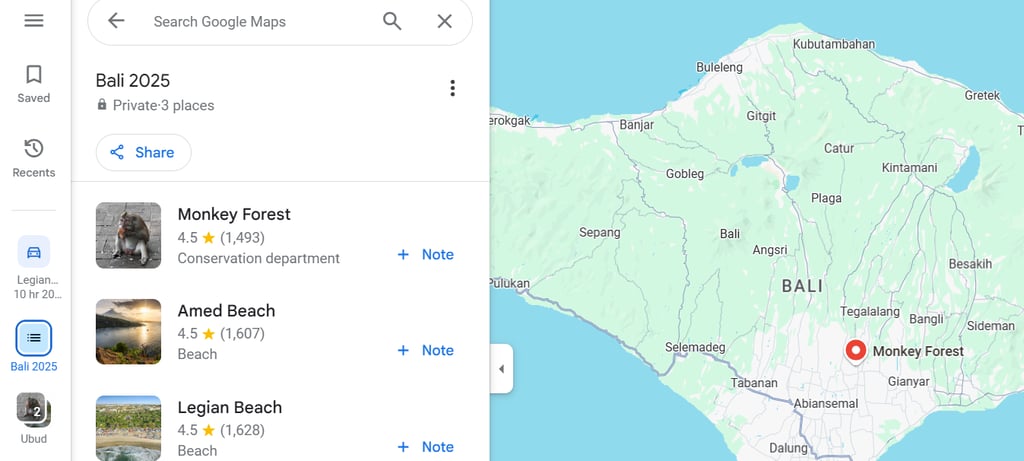
Task: Click the red Monkey Forest map pin
Action: point(855,350)
